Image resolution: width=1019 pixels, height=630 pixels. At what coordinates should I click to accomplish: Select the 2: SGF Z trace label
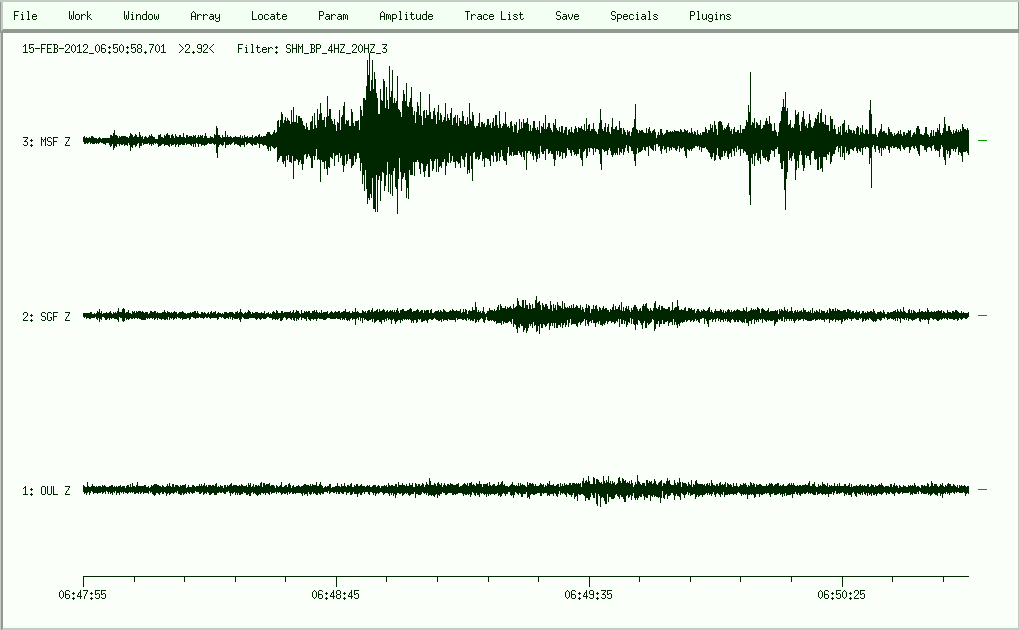(x=47, y=317)
